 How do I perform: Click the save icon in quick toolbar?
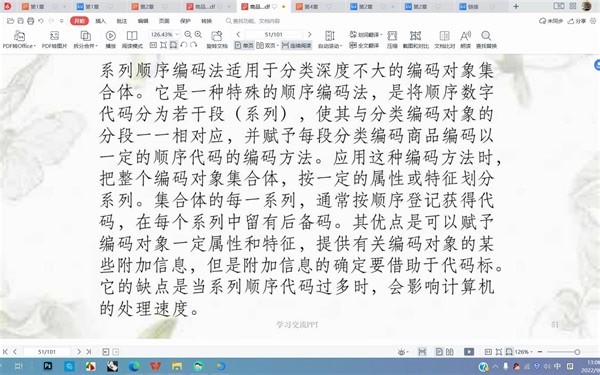20,21
